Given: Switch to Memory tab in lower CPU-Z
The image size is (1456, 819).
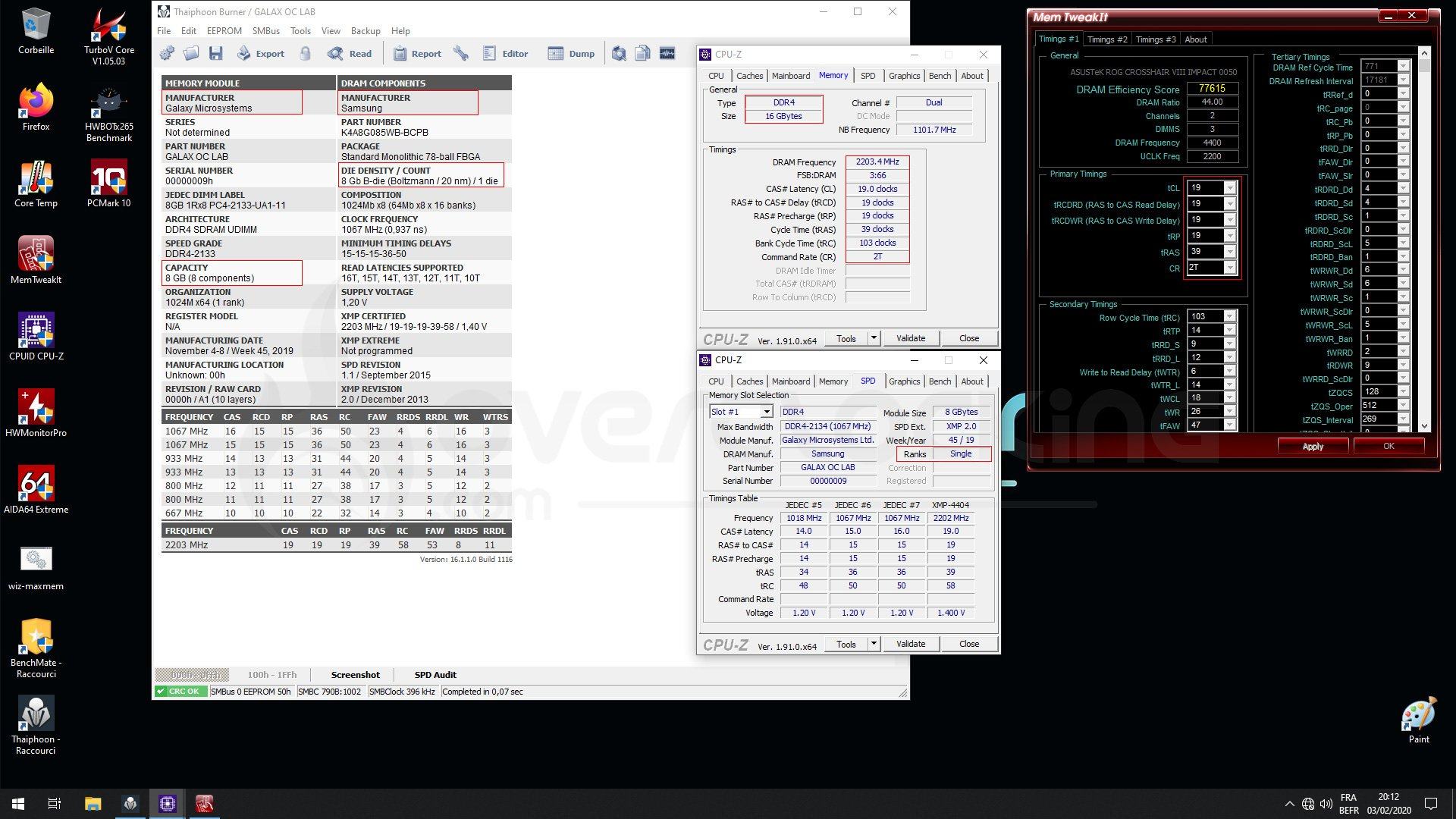Looking at the screenshot, I should 833,381.
